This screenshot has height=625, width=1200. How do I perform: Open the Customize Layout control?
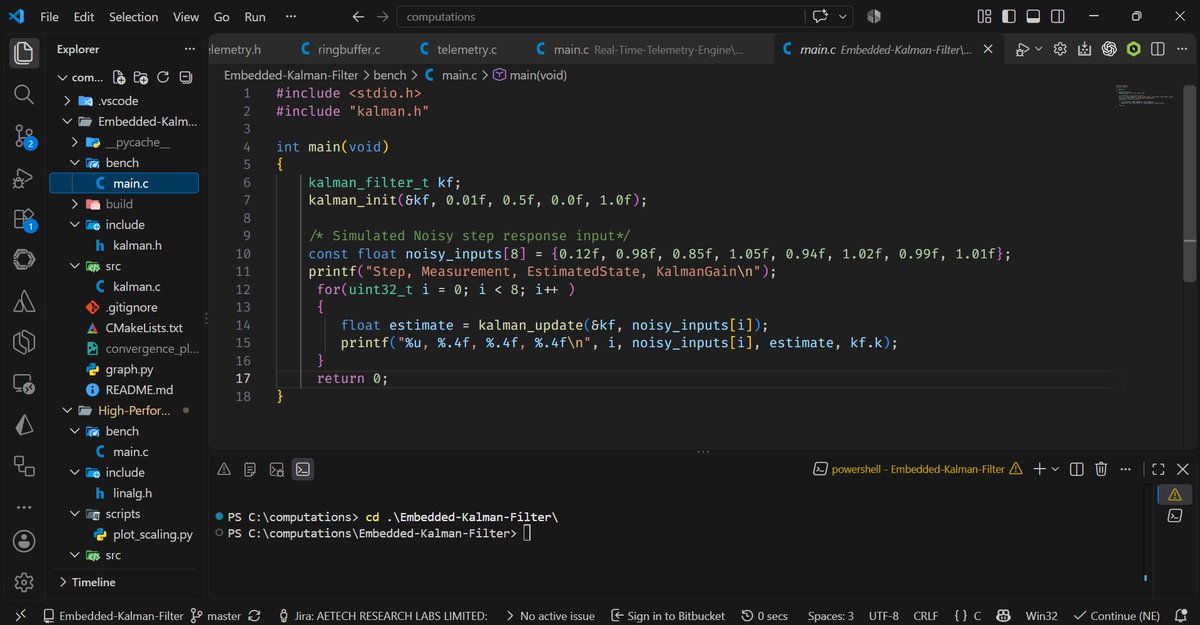tap(984, 16)
